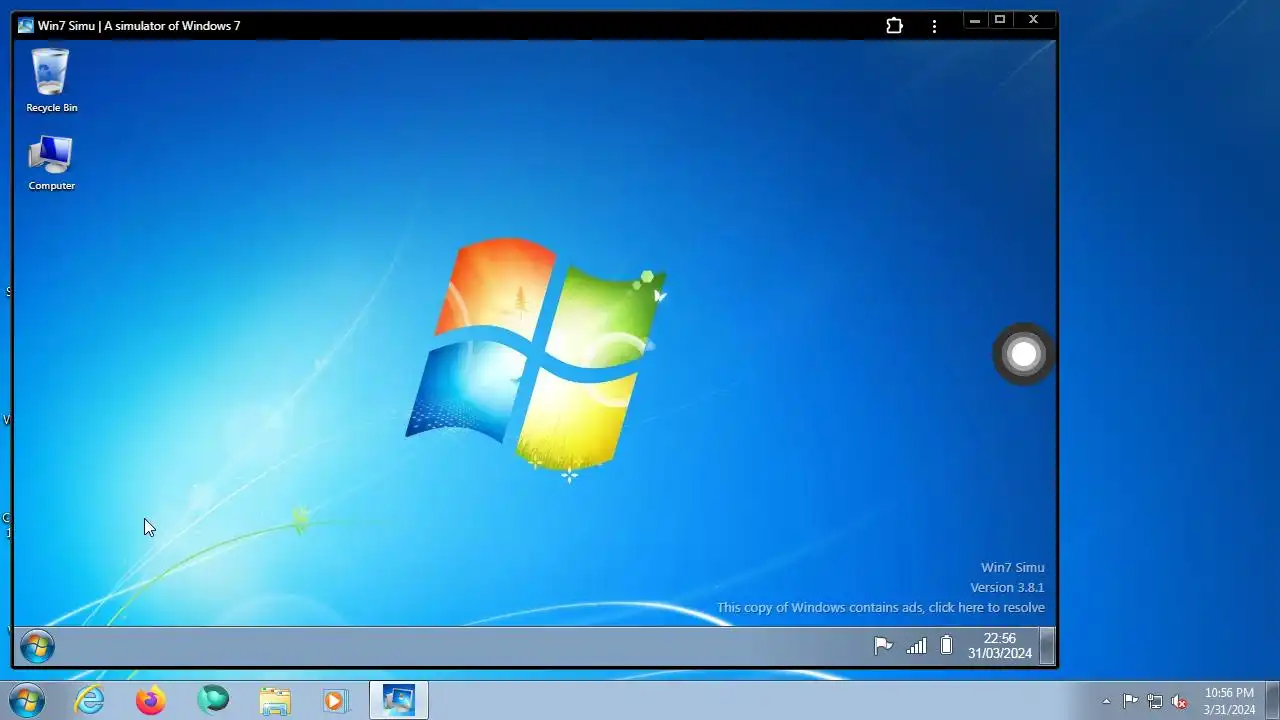Image resolution: width=1280 pixels, height=720 pixels.
Task: Check the simulator's battery icon
Action: 946,646
